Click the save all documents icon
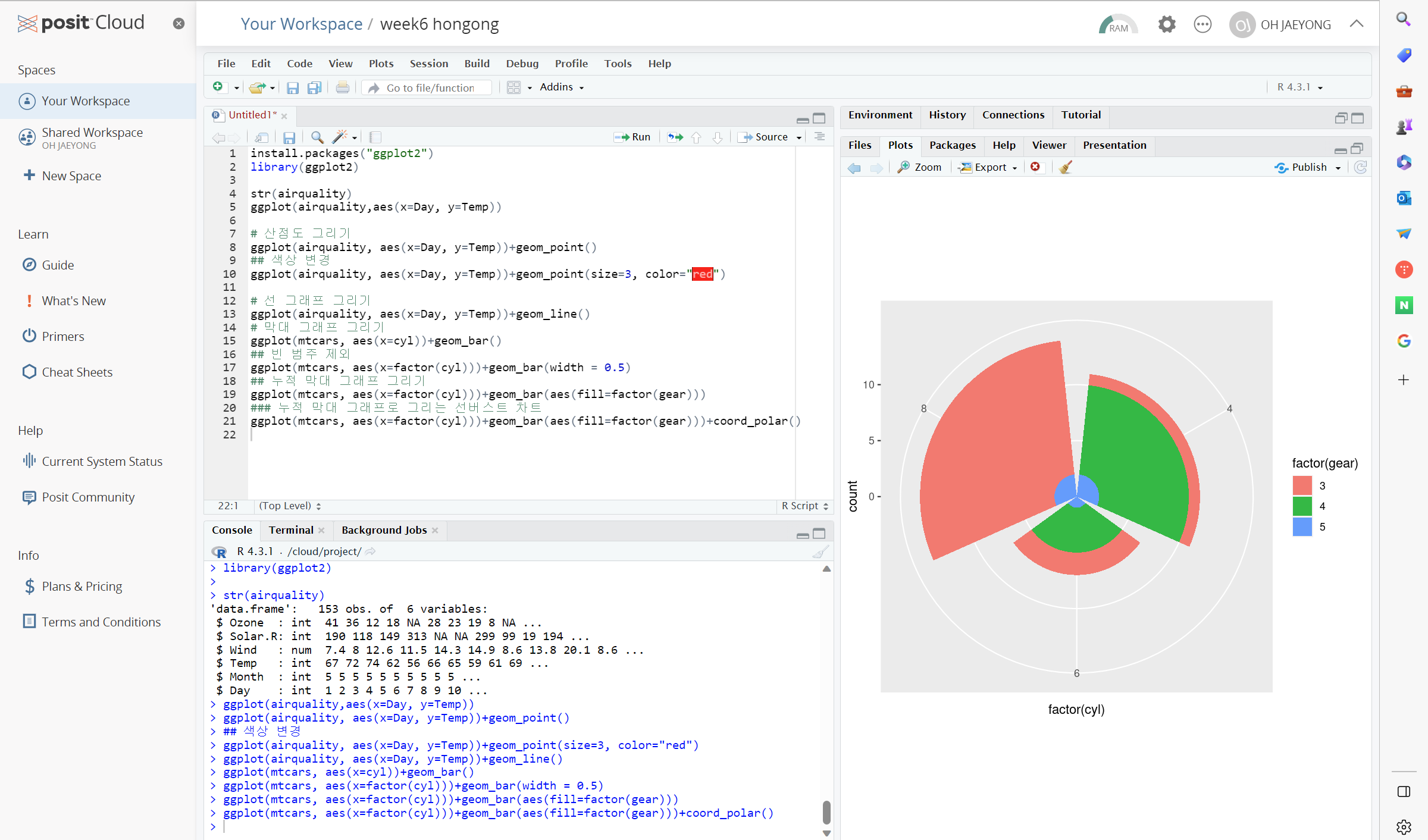This screenshot has height=840, width=1428. tap(314, 87)
